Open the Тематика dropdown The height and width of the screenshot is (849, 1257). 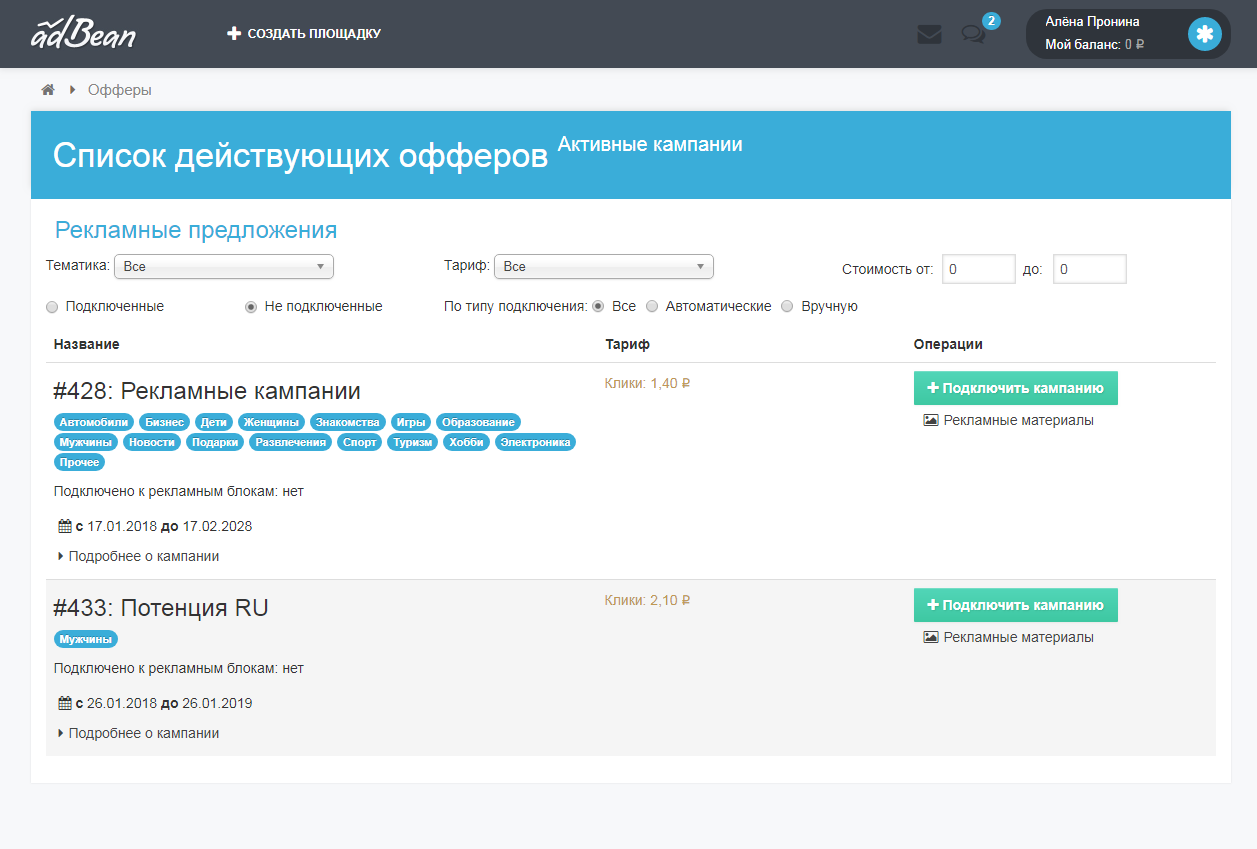[x=224, y=266]
